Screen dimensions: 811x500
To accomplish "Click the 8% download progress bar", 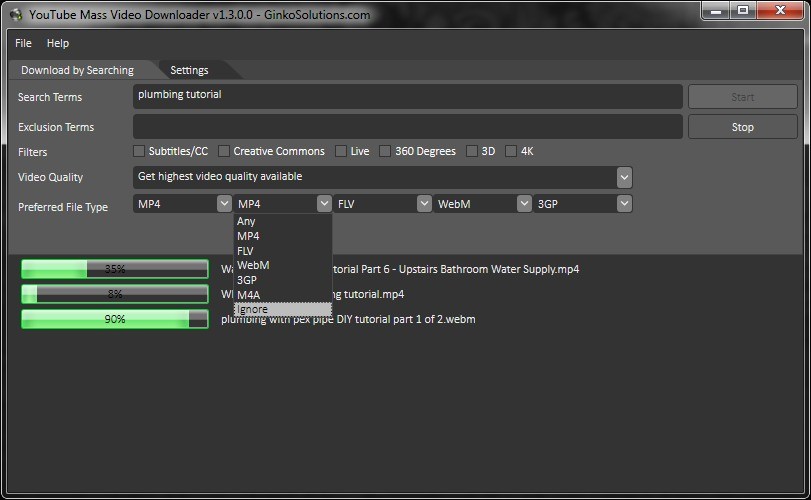I will (115, 294).
